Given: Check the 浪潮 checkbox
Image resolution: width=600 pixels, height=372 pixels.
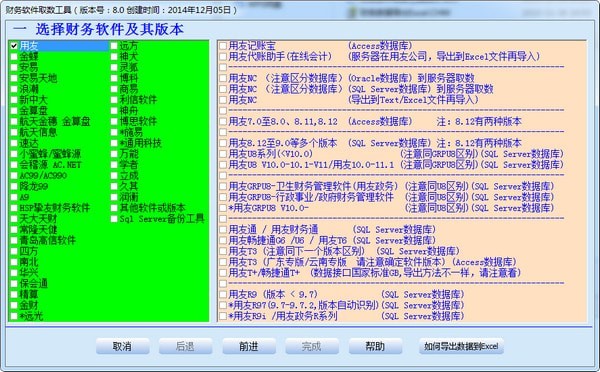Looking at the screenshot, I should tap(14, 89).
